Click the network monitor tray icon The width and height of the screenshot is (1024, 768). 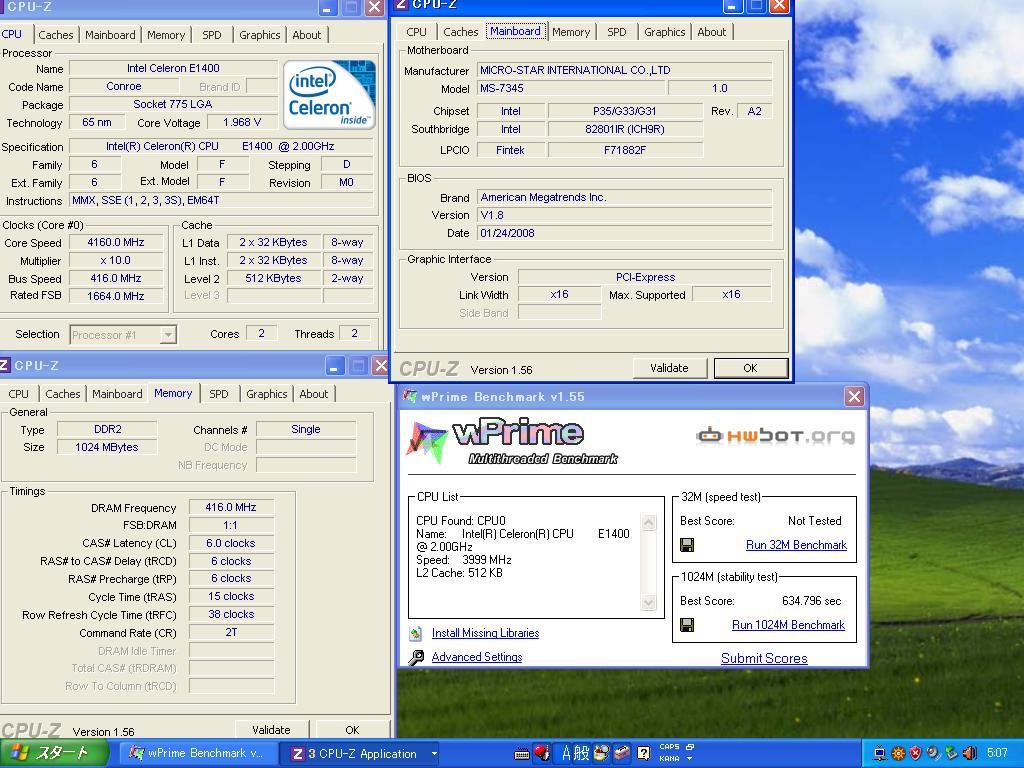880,753
